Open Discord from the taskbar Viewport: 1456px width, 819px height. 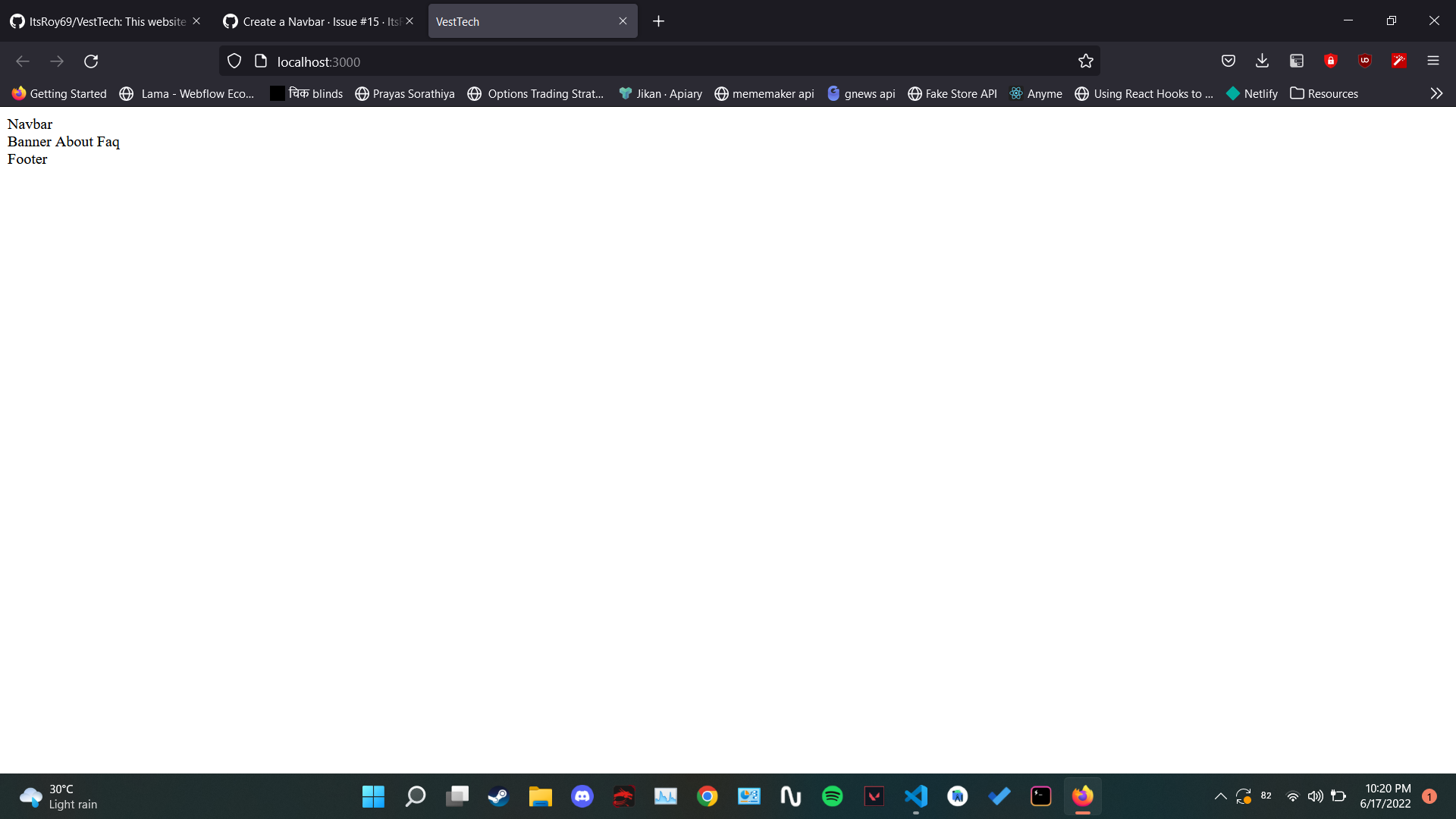[582, 796]
